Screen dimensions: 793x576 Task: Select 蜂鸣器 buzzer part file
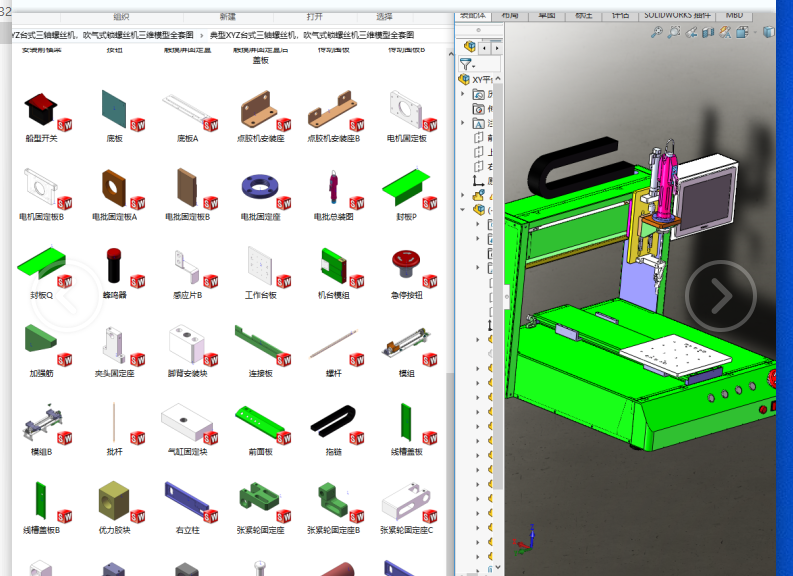tap(114, 274)
